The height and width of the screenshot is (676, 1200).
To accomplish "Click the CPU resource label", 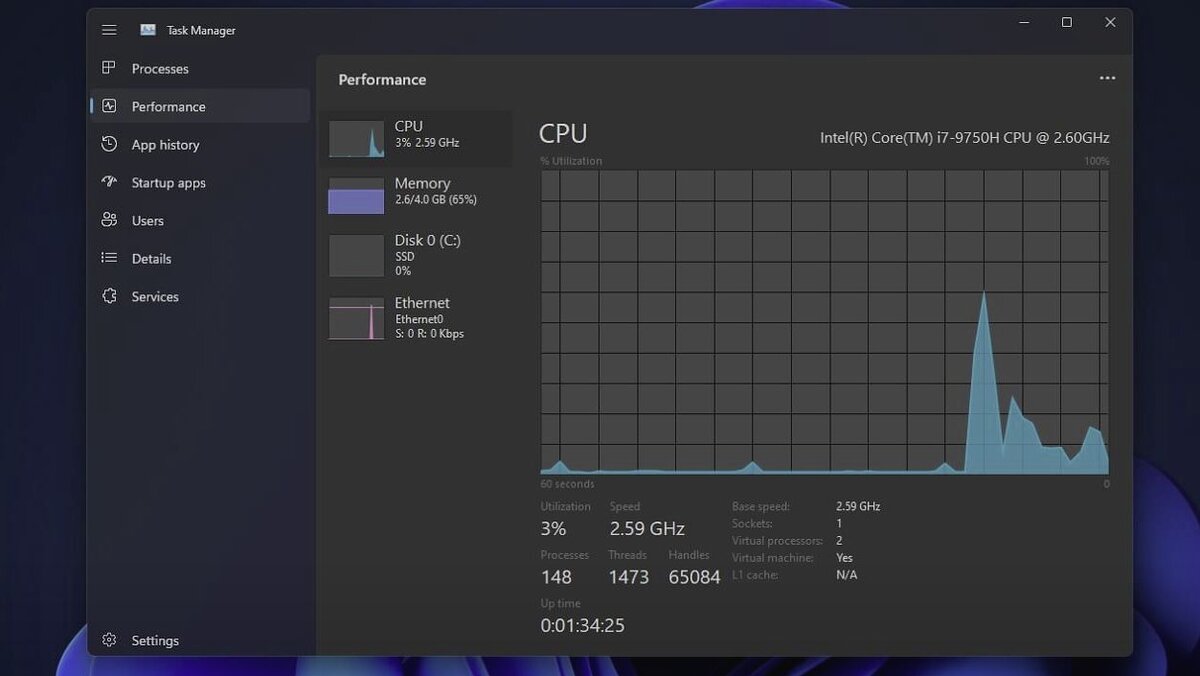I will pyautogui.click(x=408, y=126).
